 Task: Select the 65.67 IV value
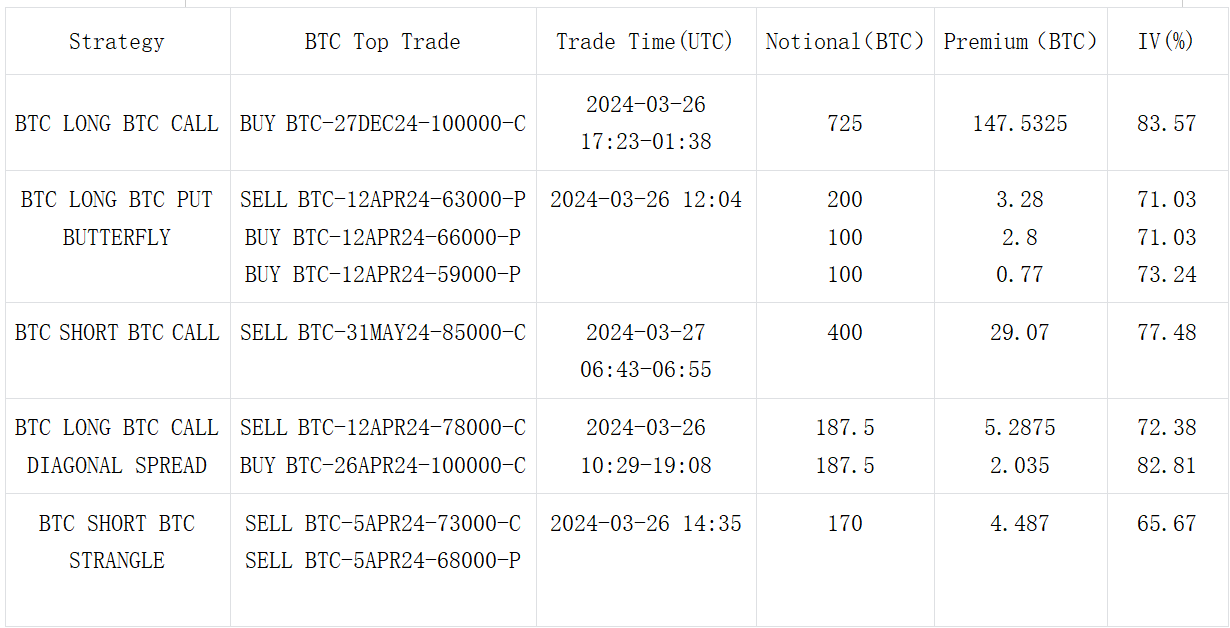[x=1166, y=524]
